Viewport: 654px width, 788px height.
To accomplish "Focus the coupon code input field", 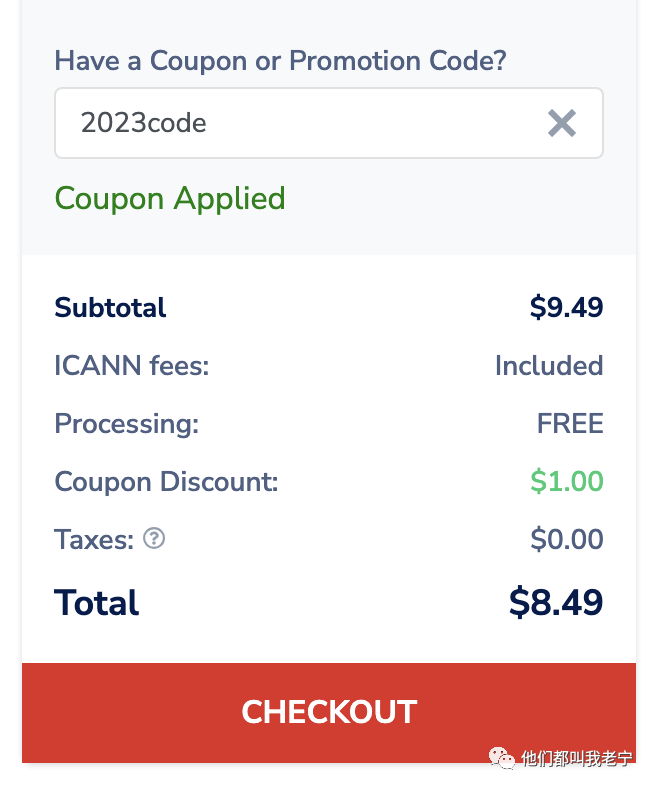I will point(300,123).
